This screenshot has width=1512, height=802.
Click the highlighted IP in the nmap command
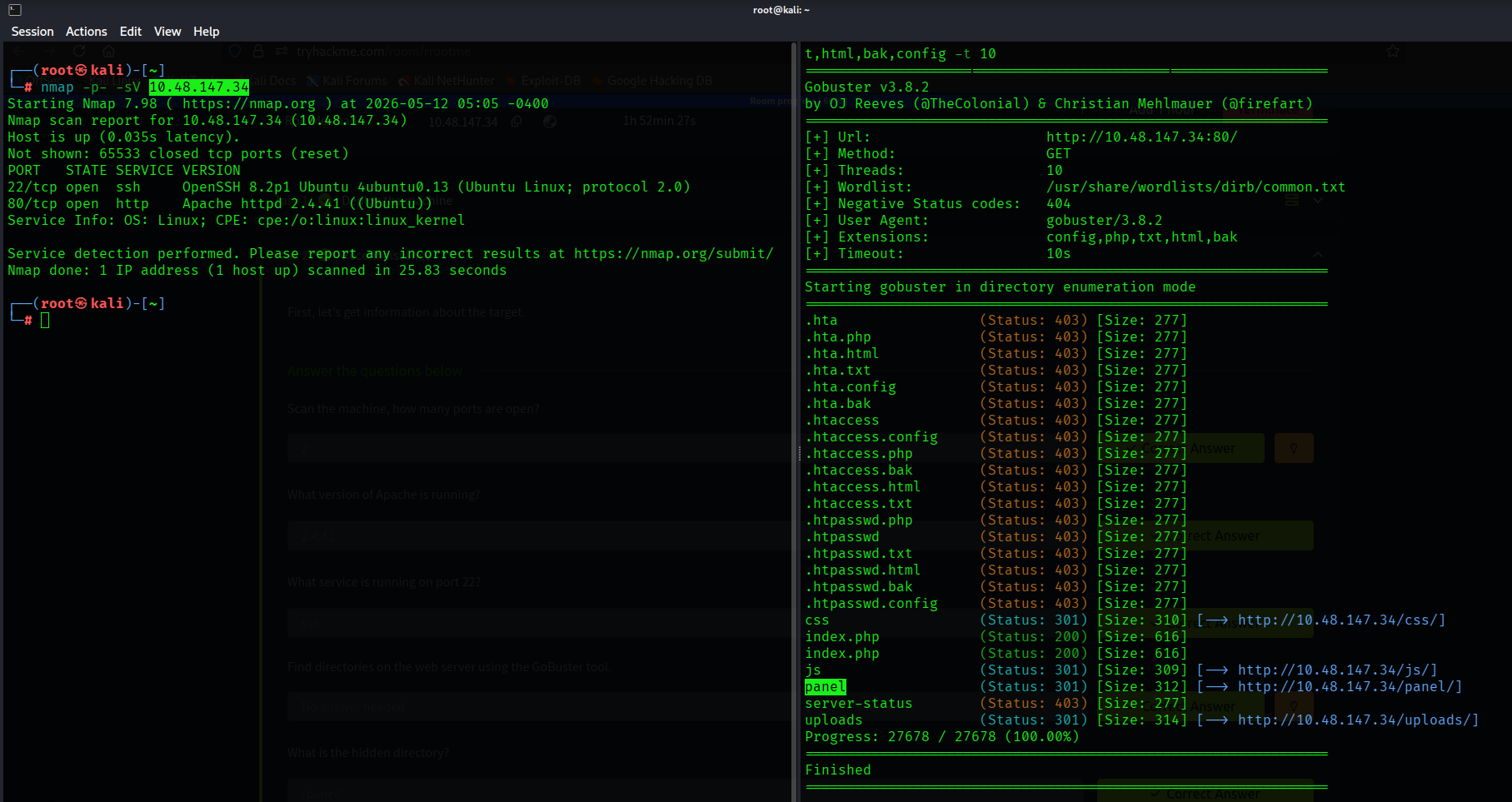(x=199, y=87)
